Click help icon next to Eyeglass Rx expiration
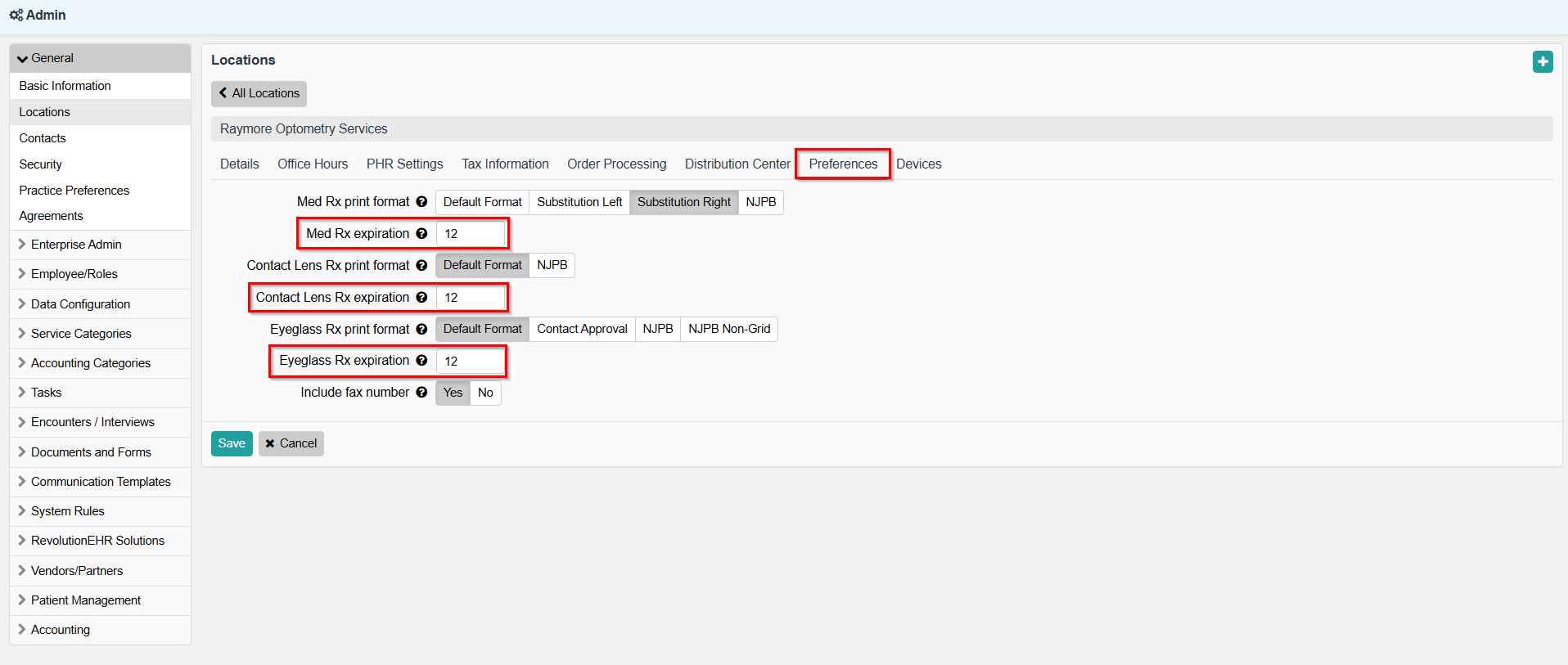 click(421, 361)
